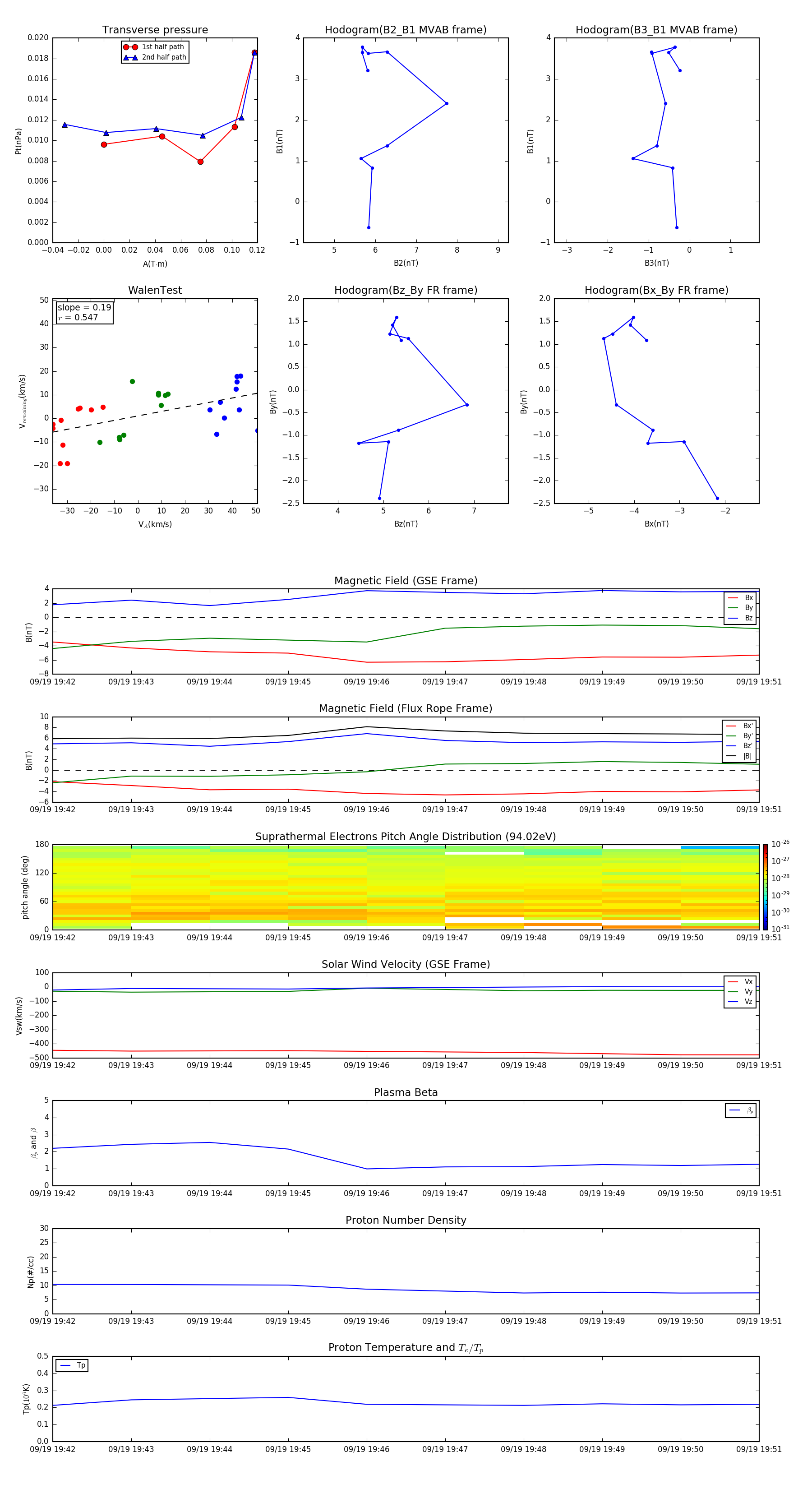Click the "Np(#/cc)" y-axis label
812x1489 pixels.
coord(31,1272)
